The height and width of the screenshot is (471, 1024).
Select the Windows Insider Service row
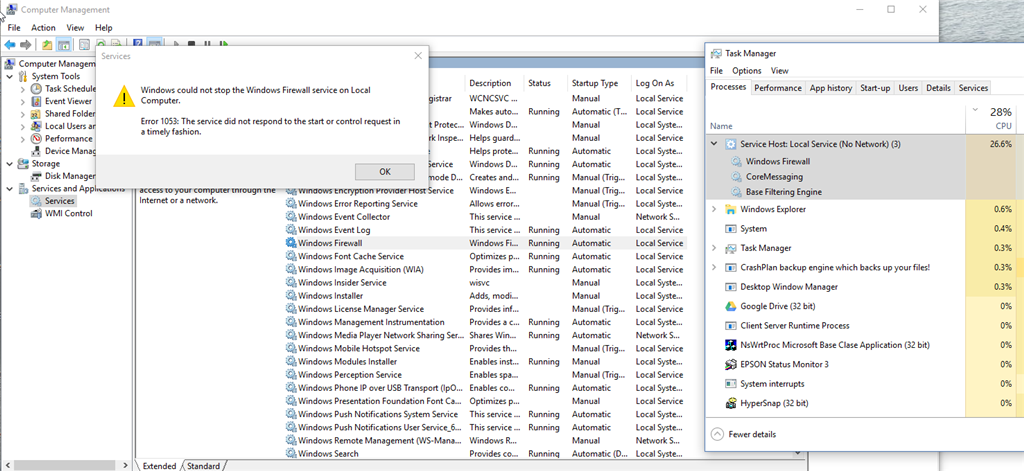pos(485,283)
